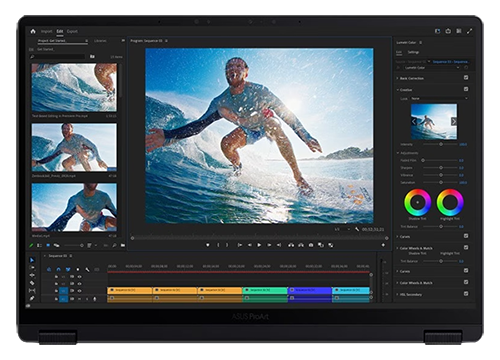Open Program monitor zoom level dropdown
The height and width of the screenshot is (360, 500).
pos(342,229)
